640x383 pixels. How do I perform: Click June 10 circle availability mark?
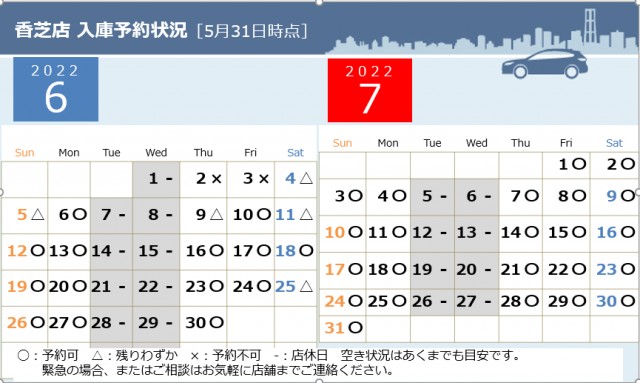264,214
